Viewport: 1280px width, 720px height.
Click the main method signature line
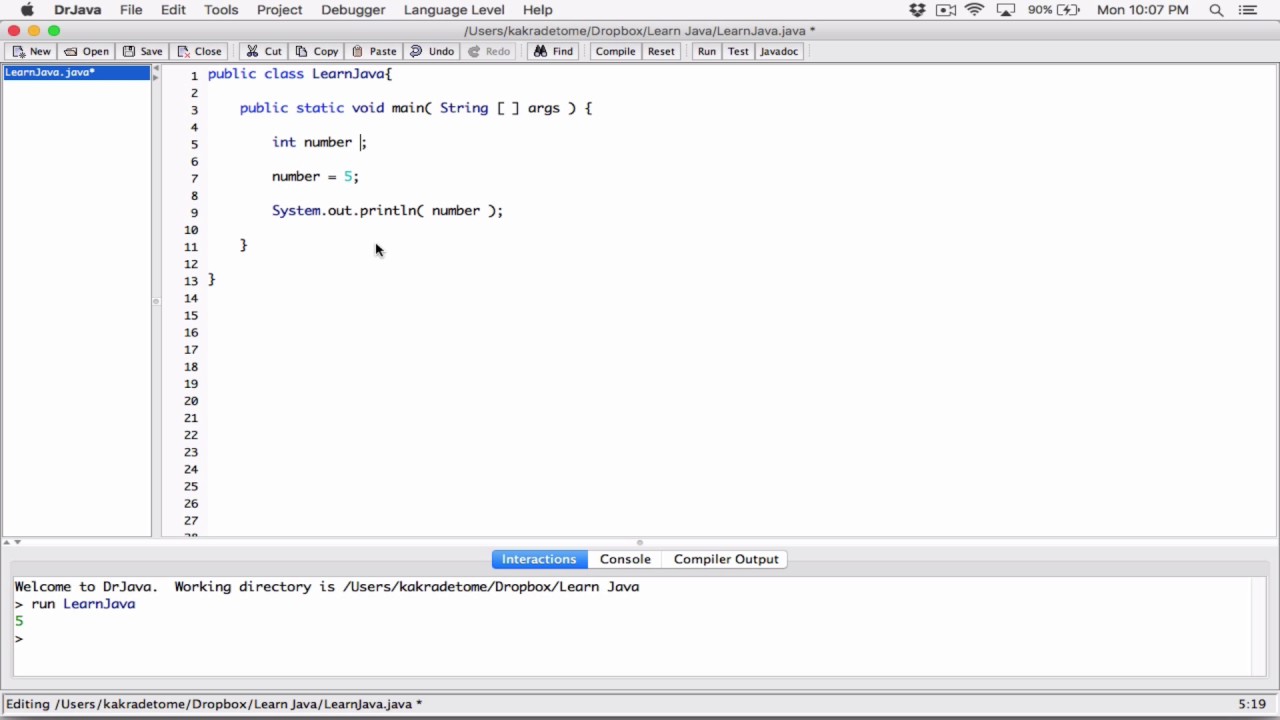[416, 108]
